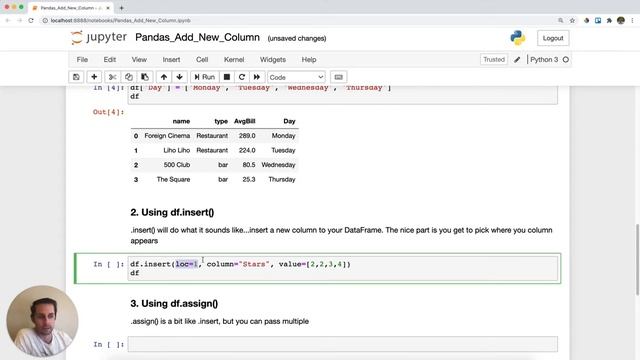Click the 'Liho Liho' table cell

(x=176, y=151)
